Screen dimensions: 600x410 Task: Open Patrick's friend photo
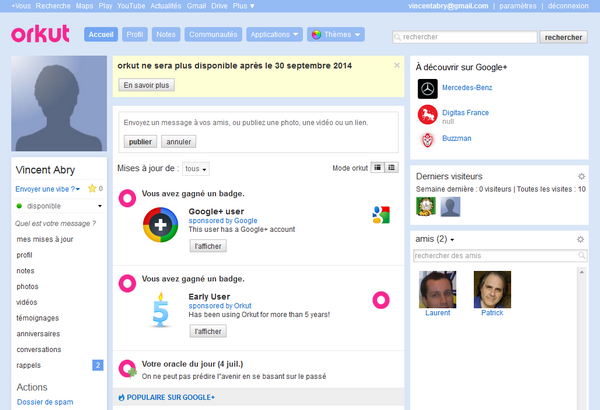point(492,289)
